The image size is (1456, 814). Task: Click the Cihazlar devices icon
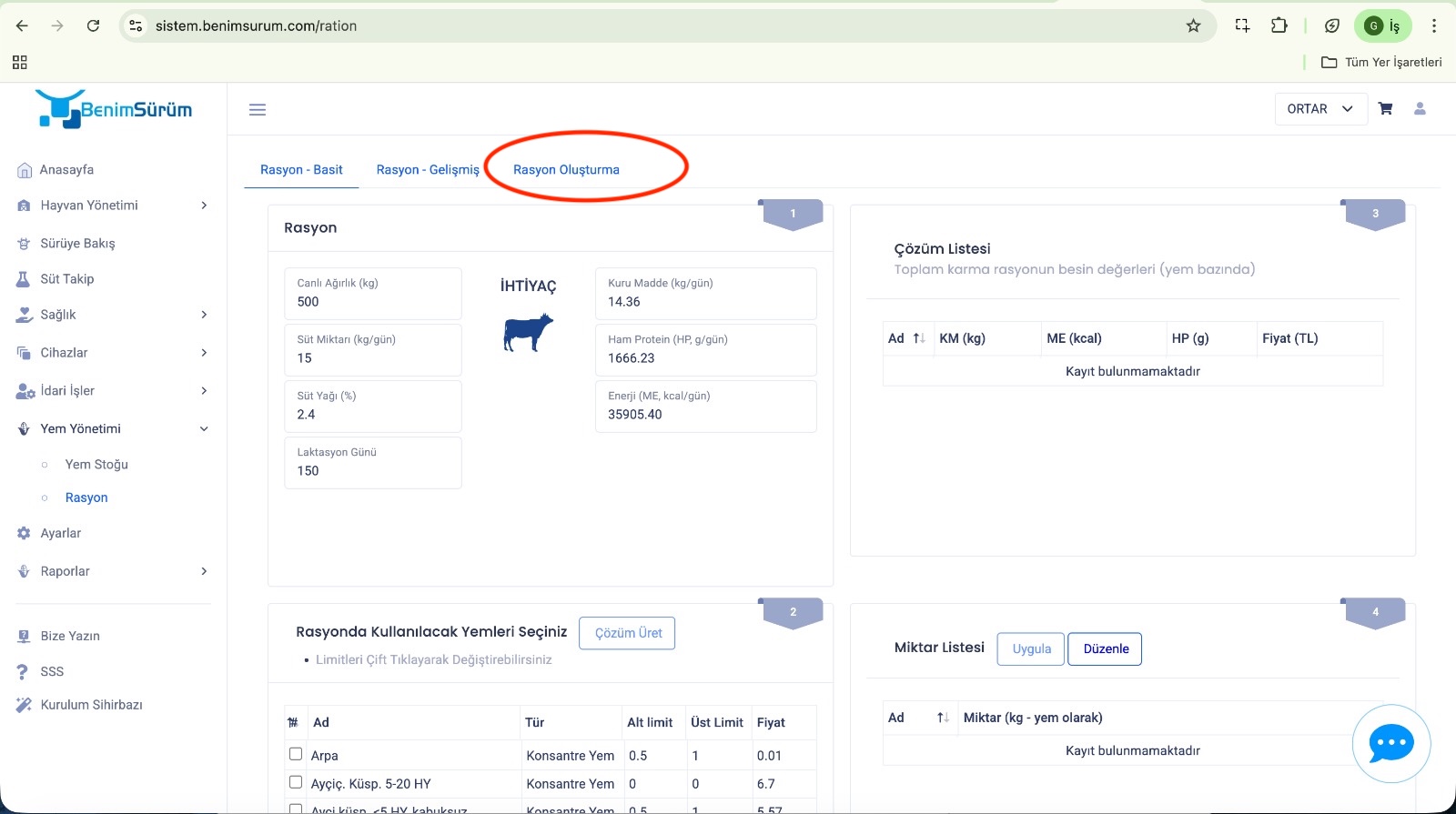click(x=25, y=353)
